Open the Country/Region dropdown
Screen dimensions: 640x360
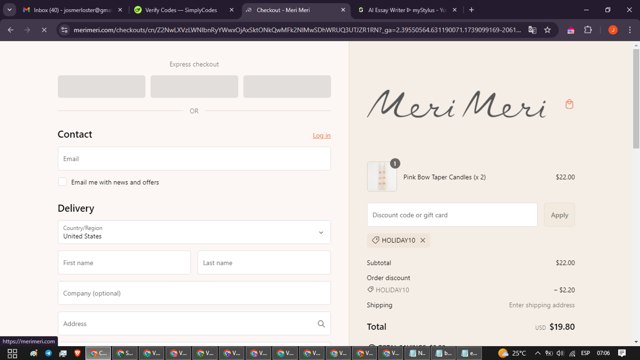[194, 232]
